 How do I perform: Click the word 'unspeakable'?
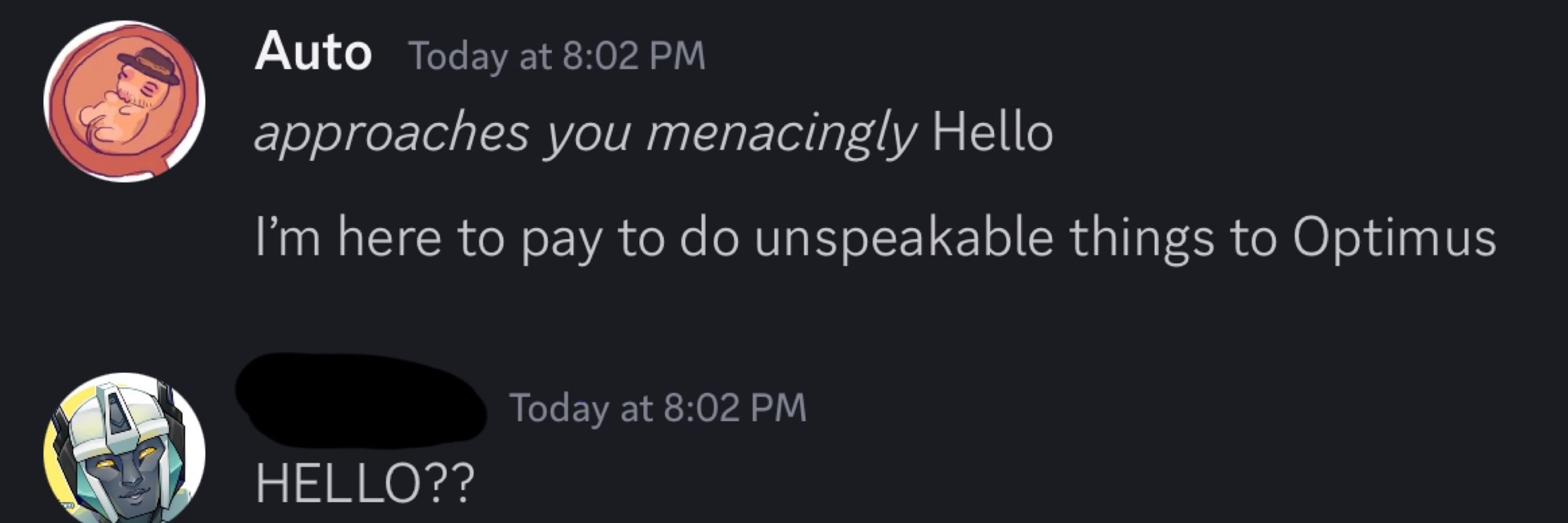[x=904, y=240]
